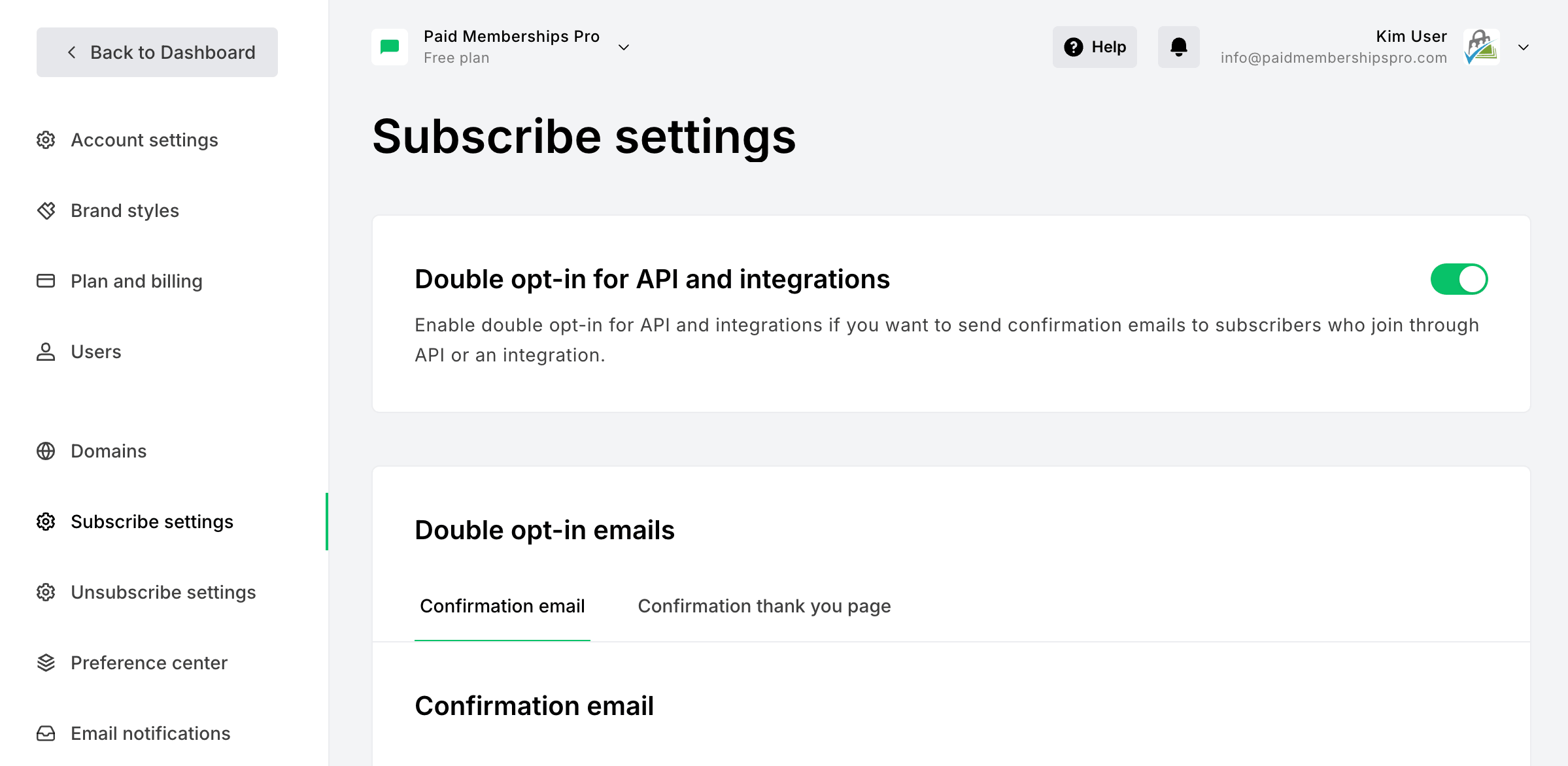Click the Users person icon
This screenshot has width=1568, height=766.
point(46,352)
